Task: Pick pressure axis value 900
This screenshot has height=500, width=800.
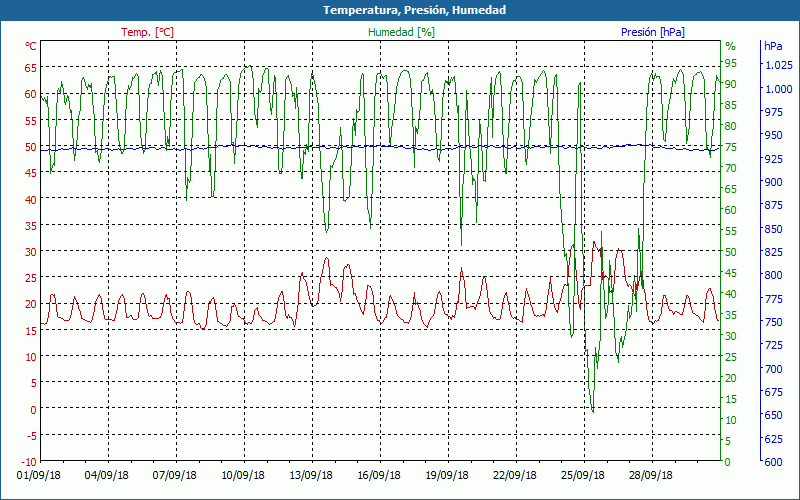Action: (774, 182)
